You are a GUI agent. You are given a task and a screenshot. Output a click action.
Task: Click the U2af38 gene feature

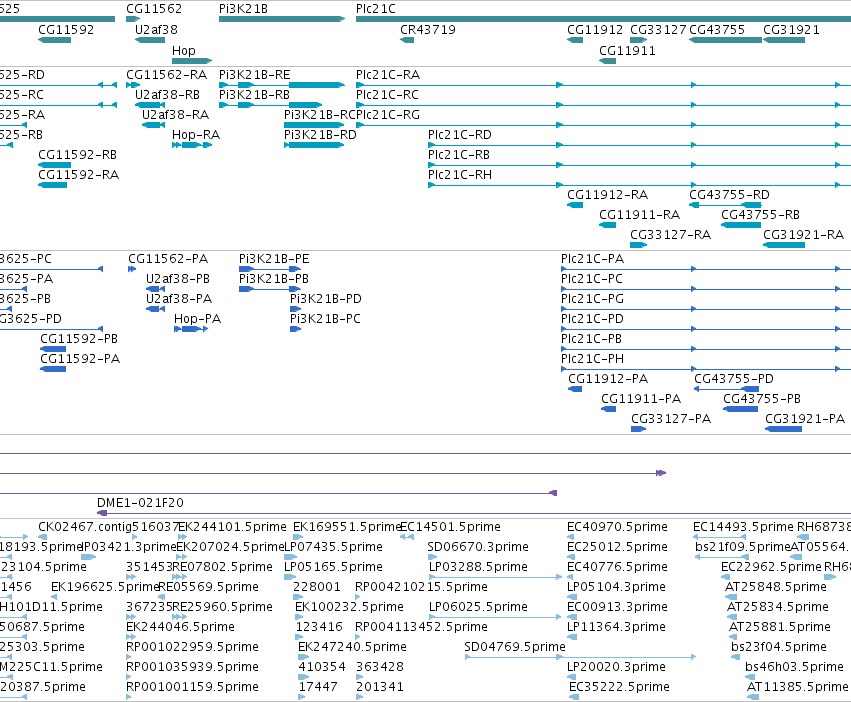tap(150, 40)
